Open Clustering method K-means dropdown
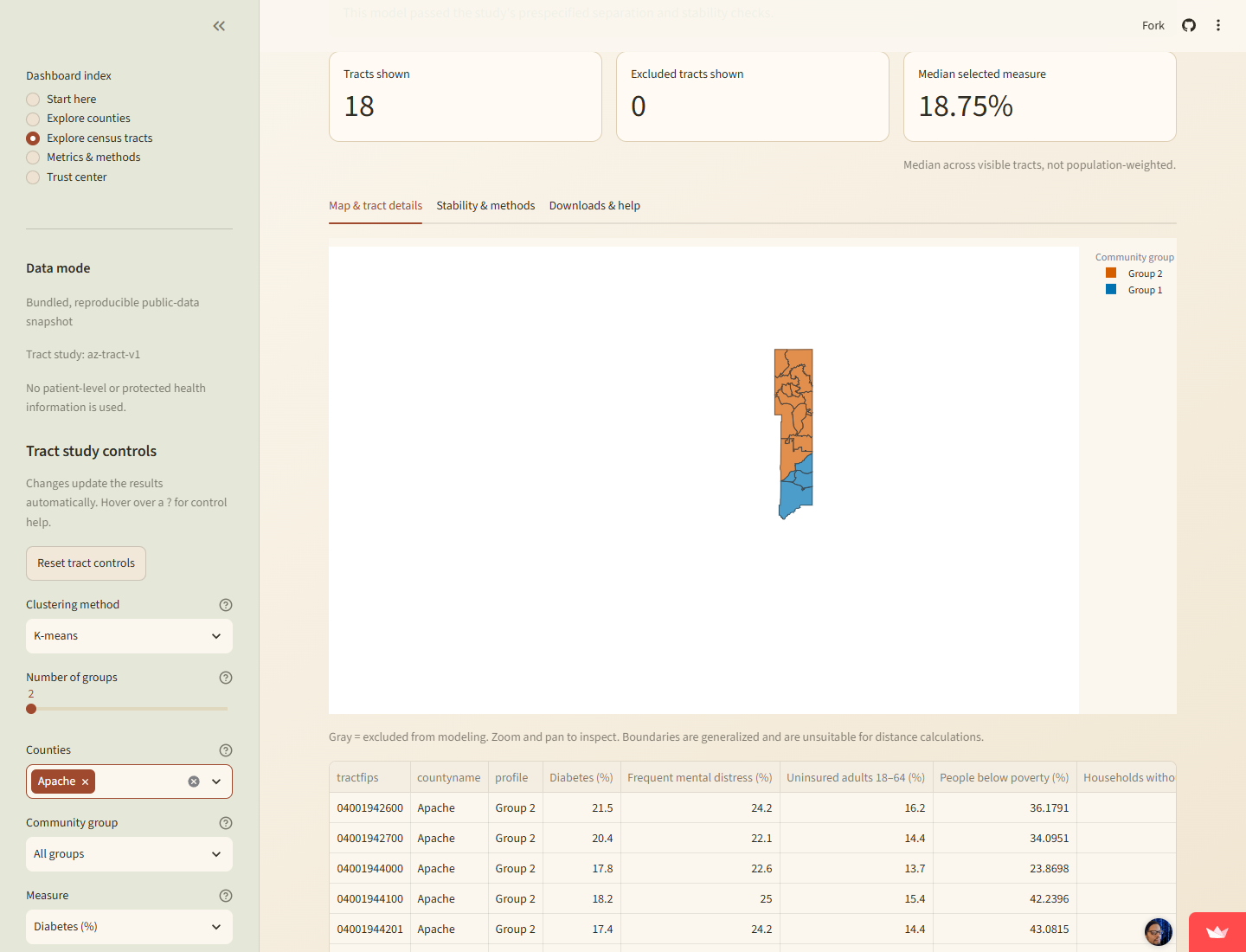 pos(129,636)
